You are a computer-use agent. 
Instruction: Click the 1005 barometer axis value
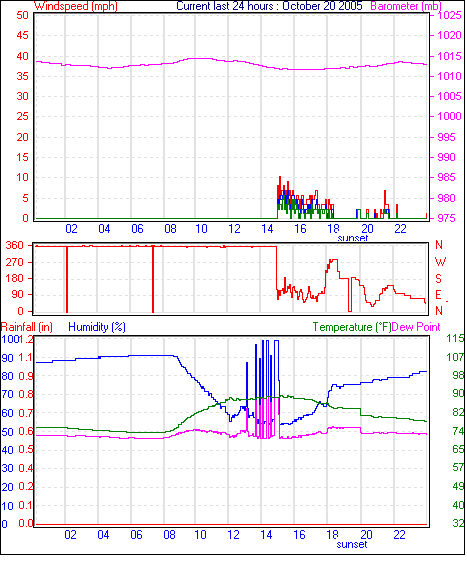click(x=449, y=96)
